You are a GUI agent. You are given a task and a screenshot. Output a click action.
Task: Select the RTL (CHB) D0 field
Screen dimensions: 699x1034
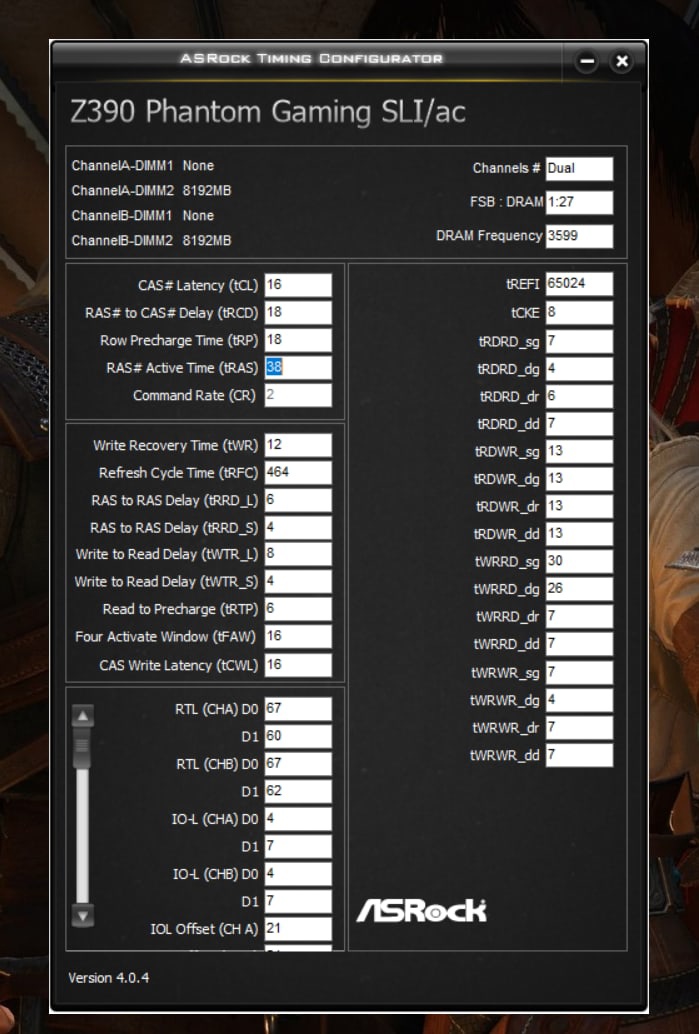[298, 764]
